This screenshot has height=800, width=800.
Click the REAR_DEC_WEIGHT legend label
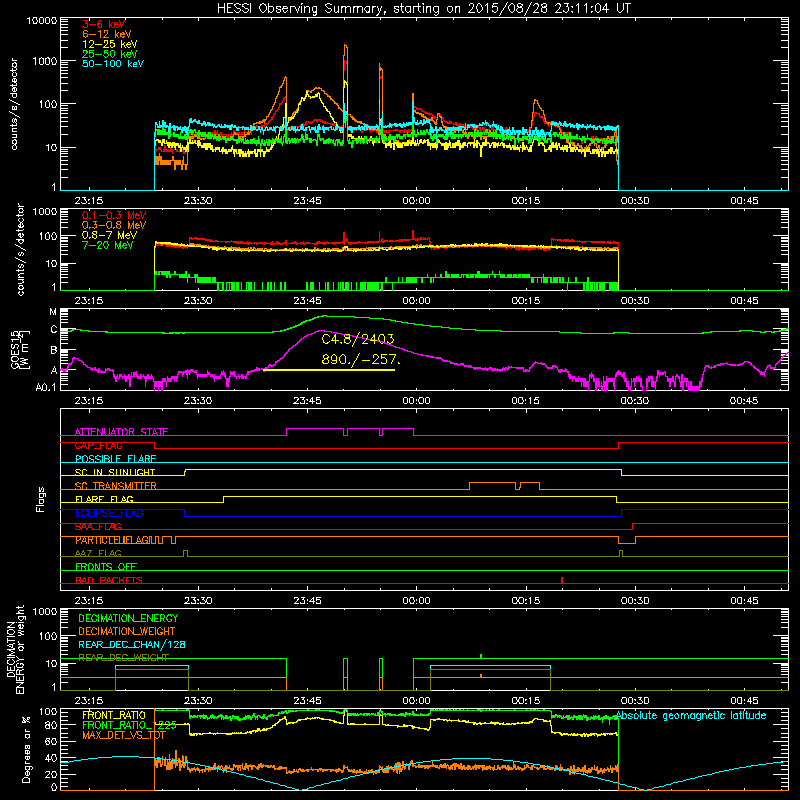(123, 658)
